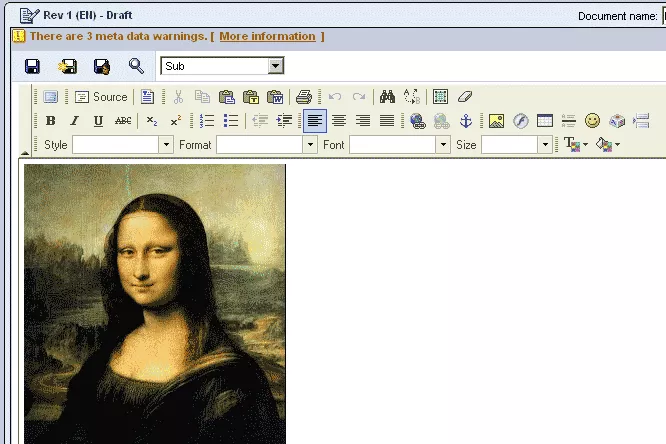Click the Insert Page Break icon
This screenshot has width=666, height=444.
(641, 121)
